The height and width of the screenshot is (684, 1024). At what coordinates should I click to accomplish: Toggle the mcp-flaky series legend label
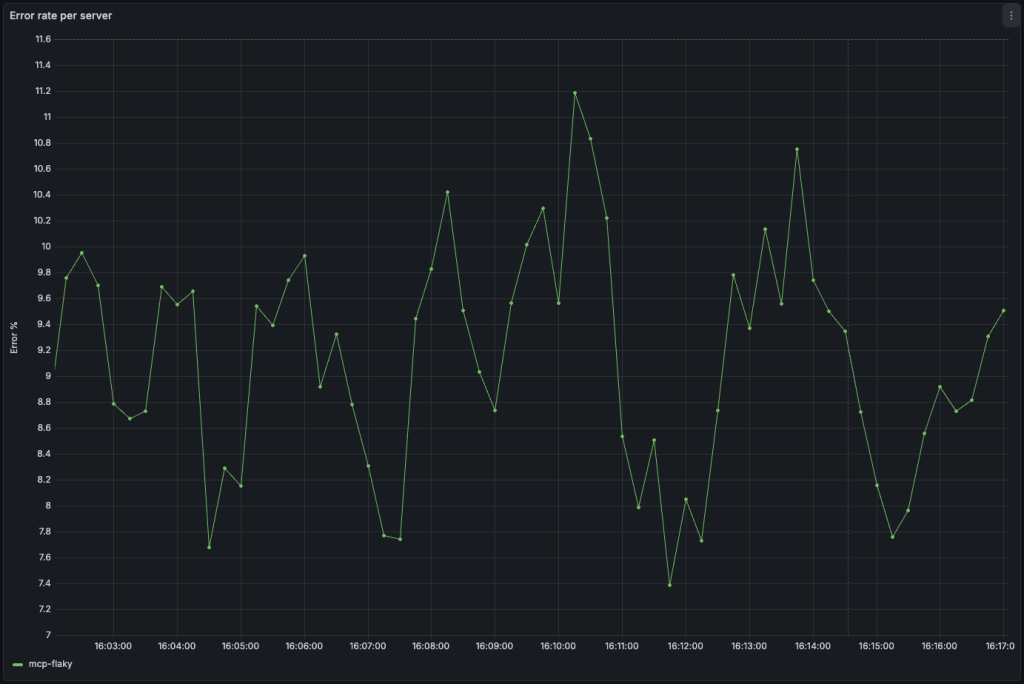[48, 664]
